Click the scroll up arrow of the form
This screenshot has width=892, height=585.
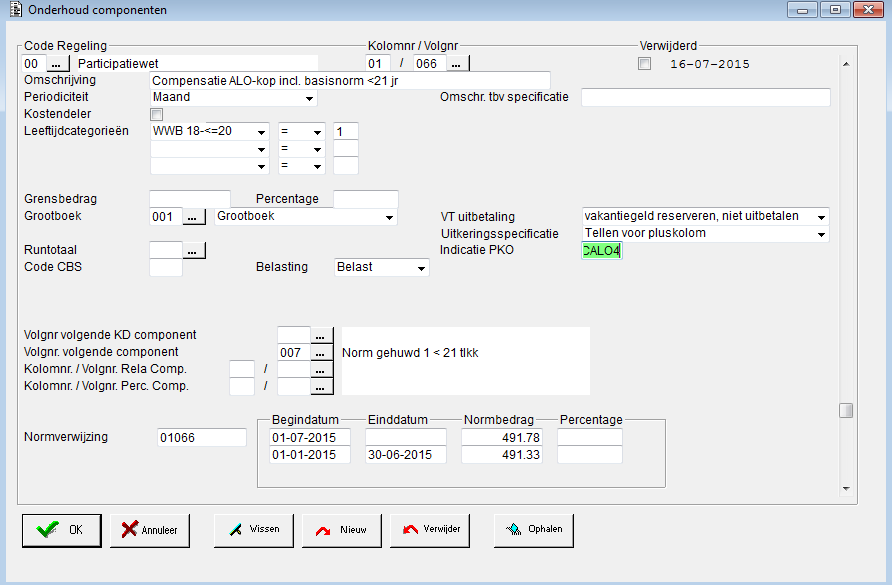(x=846, y=64)
